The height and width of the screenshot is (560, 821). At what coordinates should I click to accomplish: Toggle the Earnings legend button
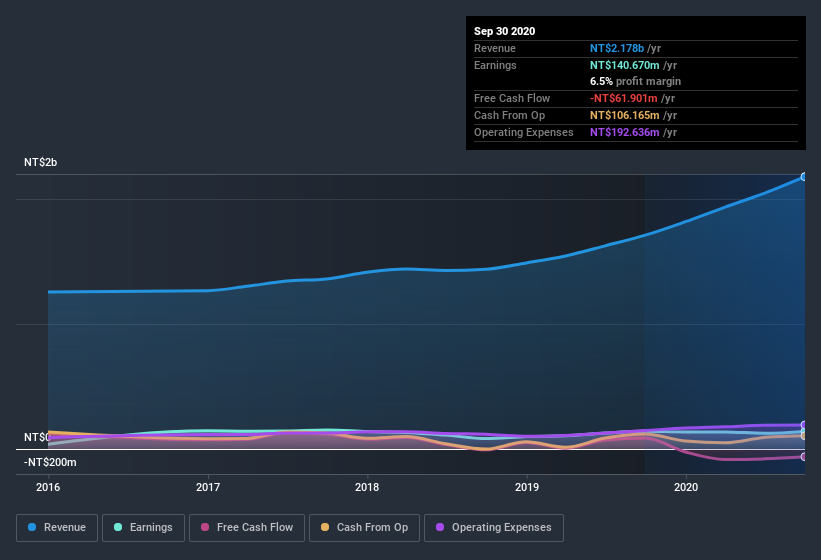tap(143, 528)
